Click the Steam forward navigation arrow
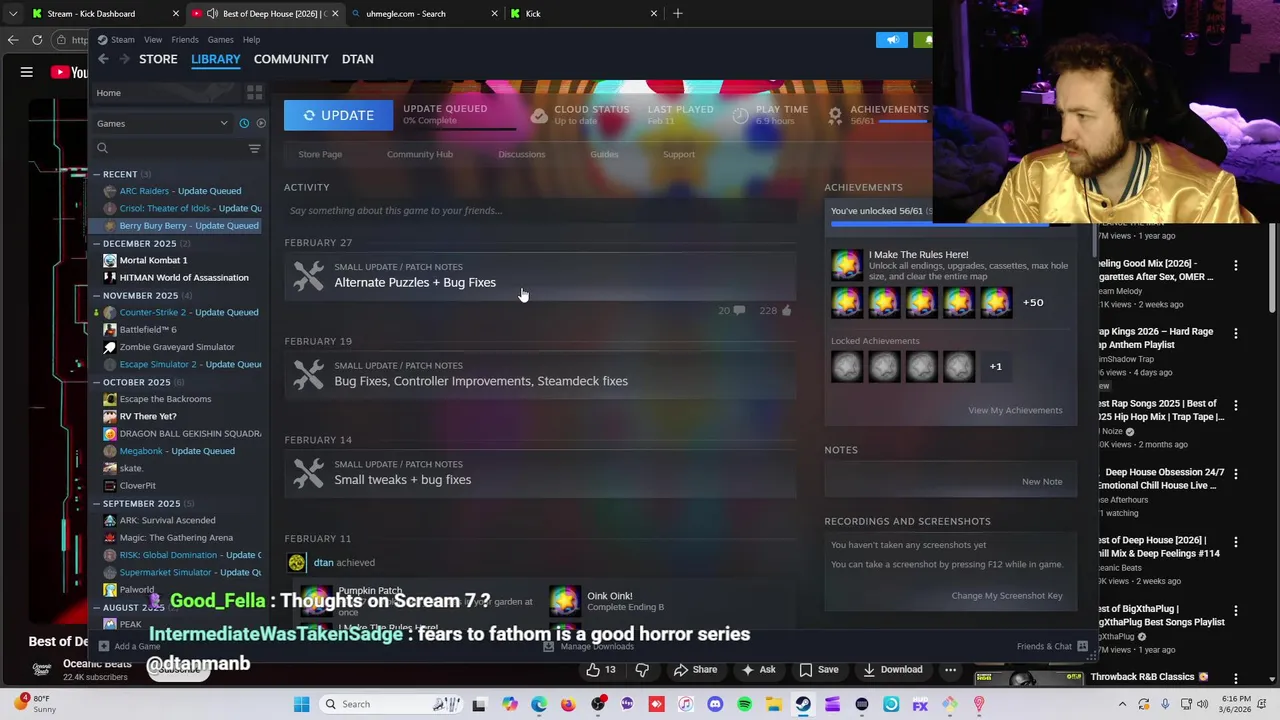1280x720 pixels. point(124,59)
